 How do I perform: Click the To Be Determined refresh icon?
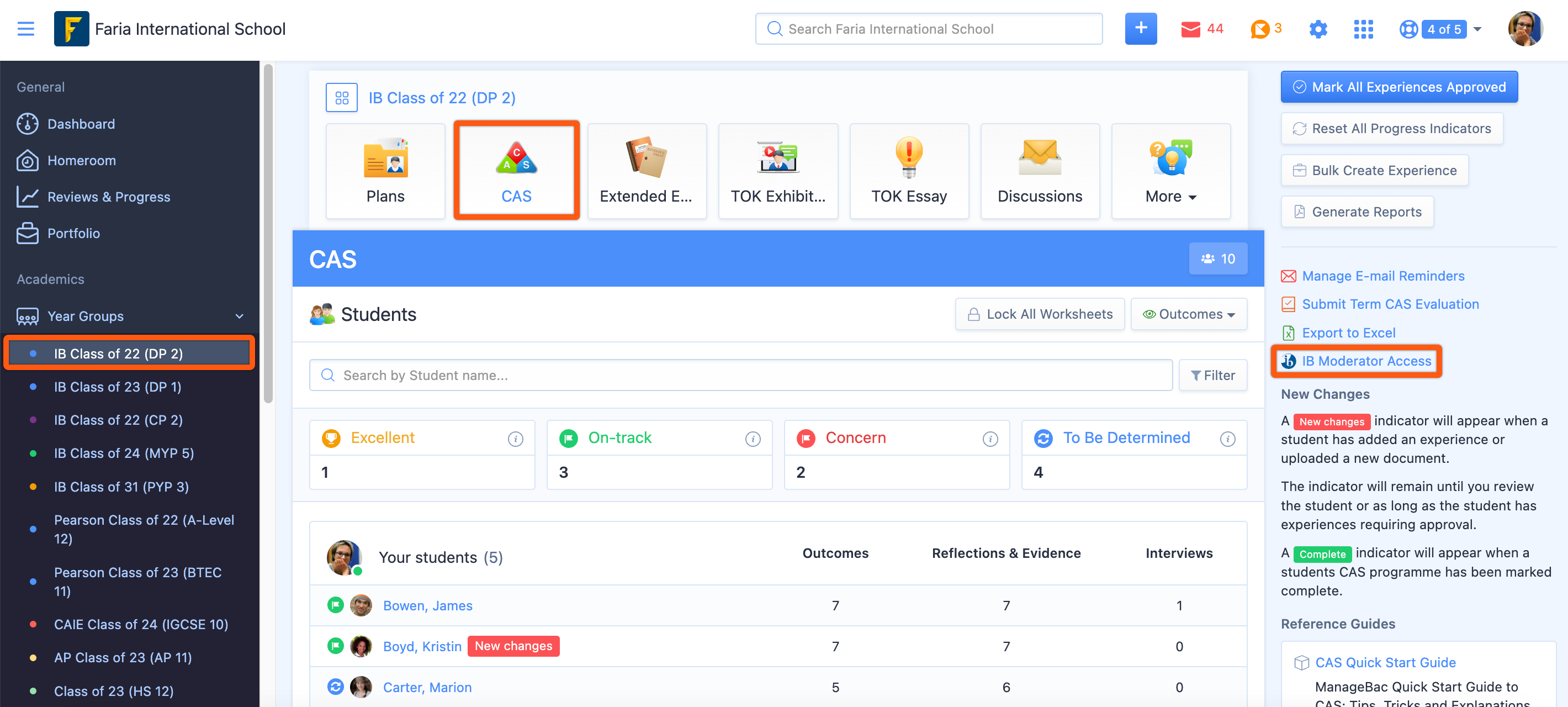tap(1043, 438)
